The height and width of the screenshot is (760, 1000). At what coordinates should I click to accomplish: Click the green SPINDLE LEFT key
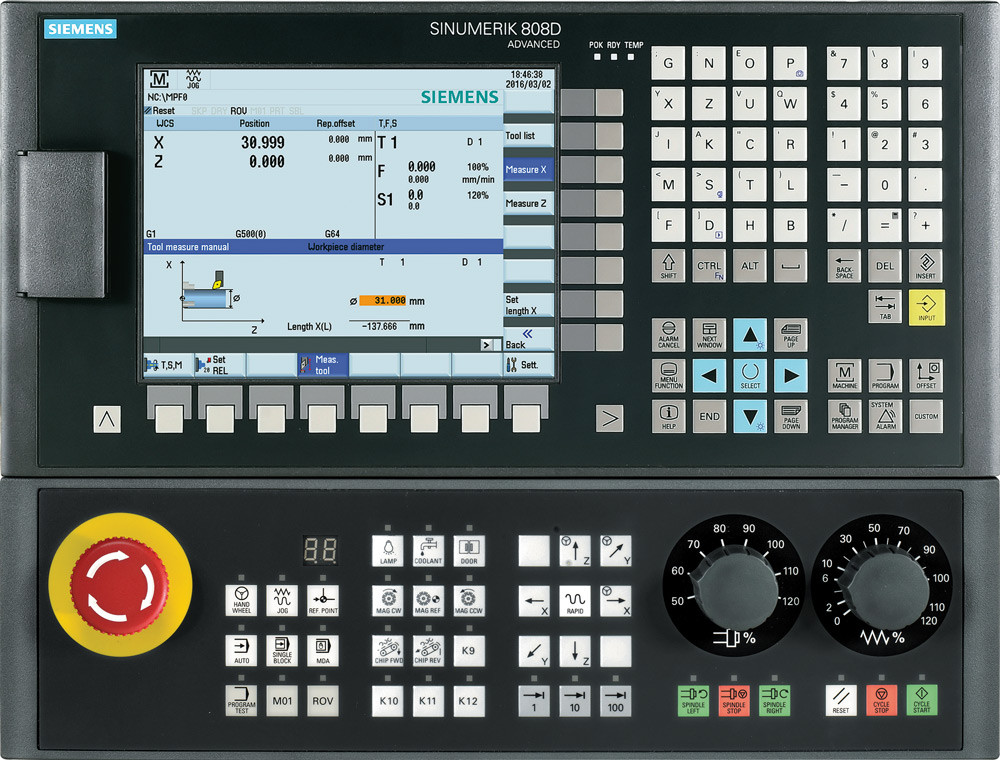[693, 700]
